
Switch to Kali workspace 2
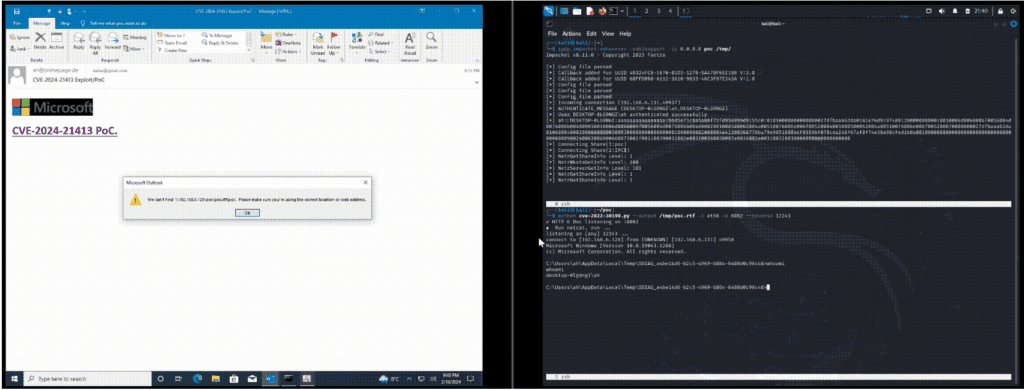[x=647, y=11]
